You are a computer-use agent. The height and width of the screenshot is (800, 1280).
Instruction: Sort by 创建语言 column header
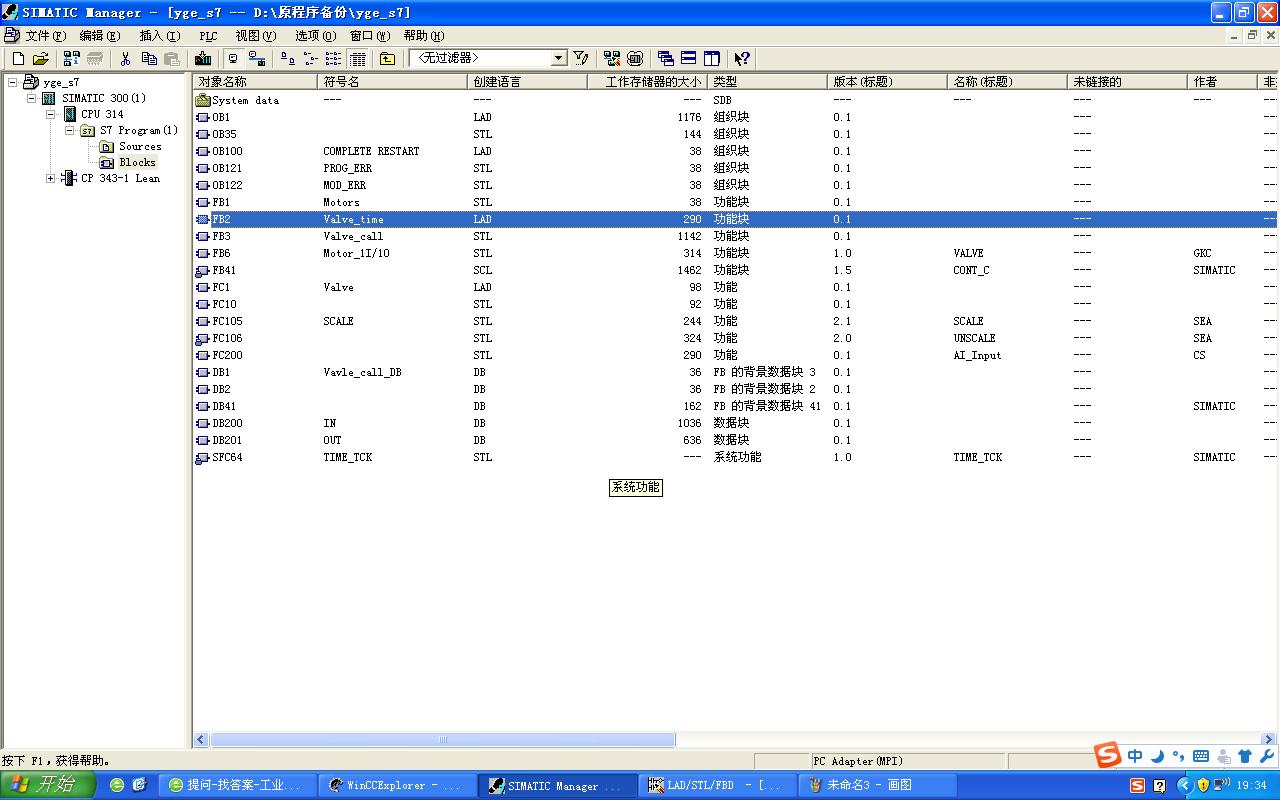tap(527, 82)
